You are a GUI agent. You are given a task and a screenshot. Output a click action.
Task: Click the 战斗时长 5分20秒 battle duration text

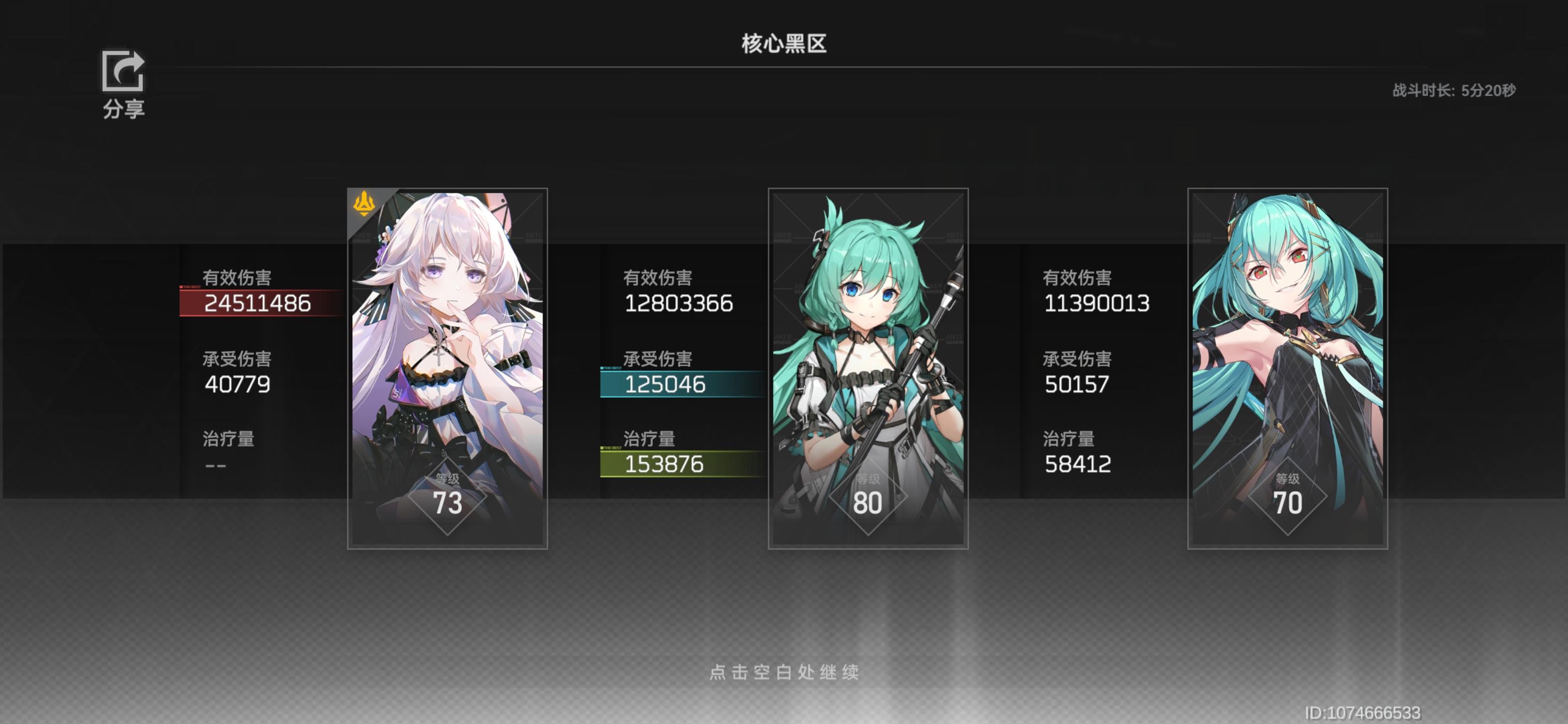pos(1453,90)
